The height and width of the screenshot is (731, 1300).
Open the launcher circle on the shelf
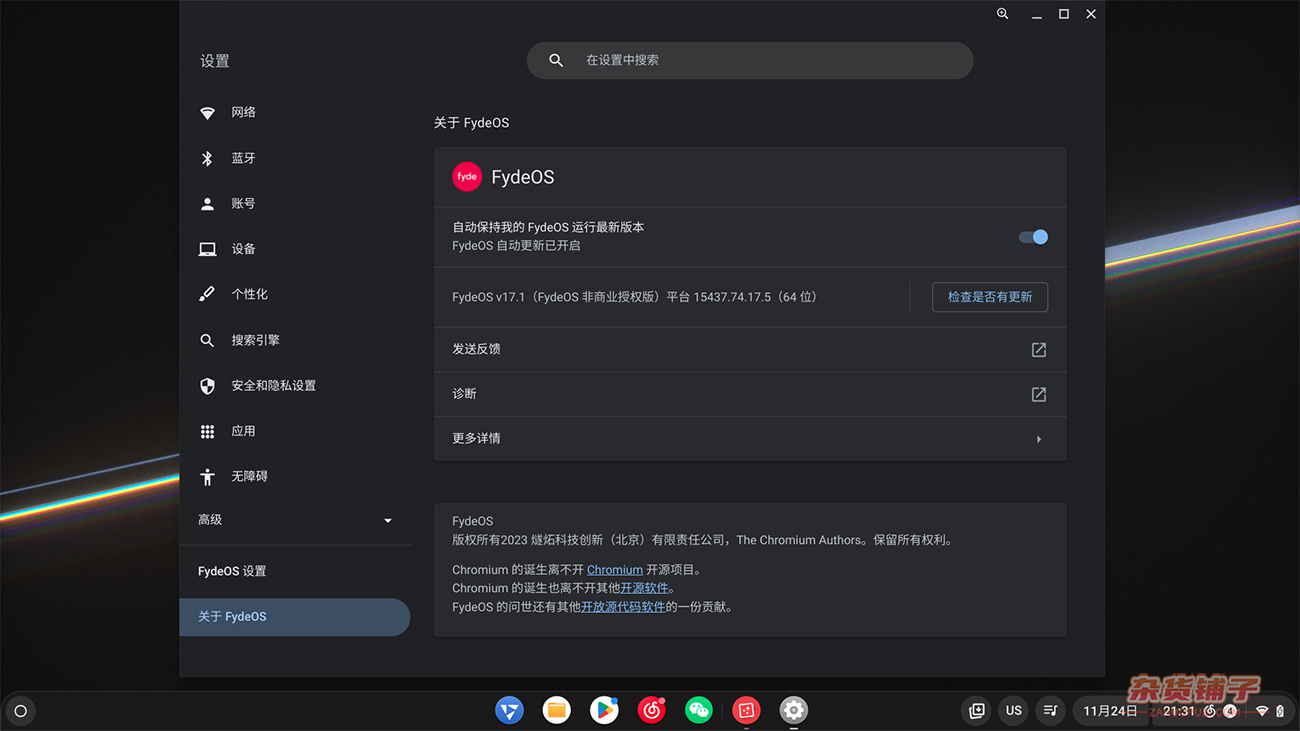coord(20,711)
